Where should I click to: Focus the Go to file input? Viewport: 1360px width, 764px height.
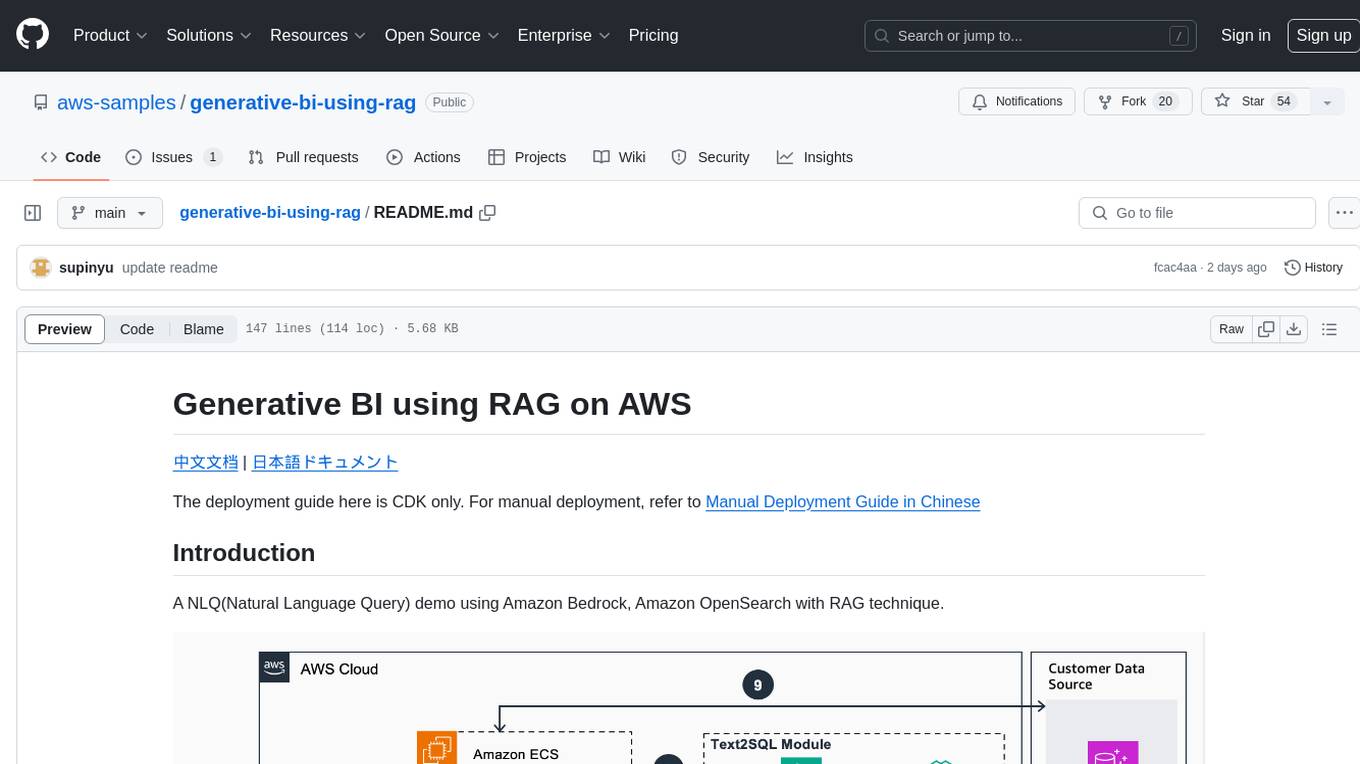[1197, 213]
